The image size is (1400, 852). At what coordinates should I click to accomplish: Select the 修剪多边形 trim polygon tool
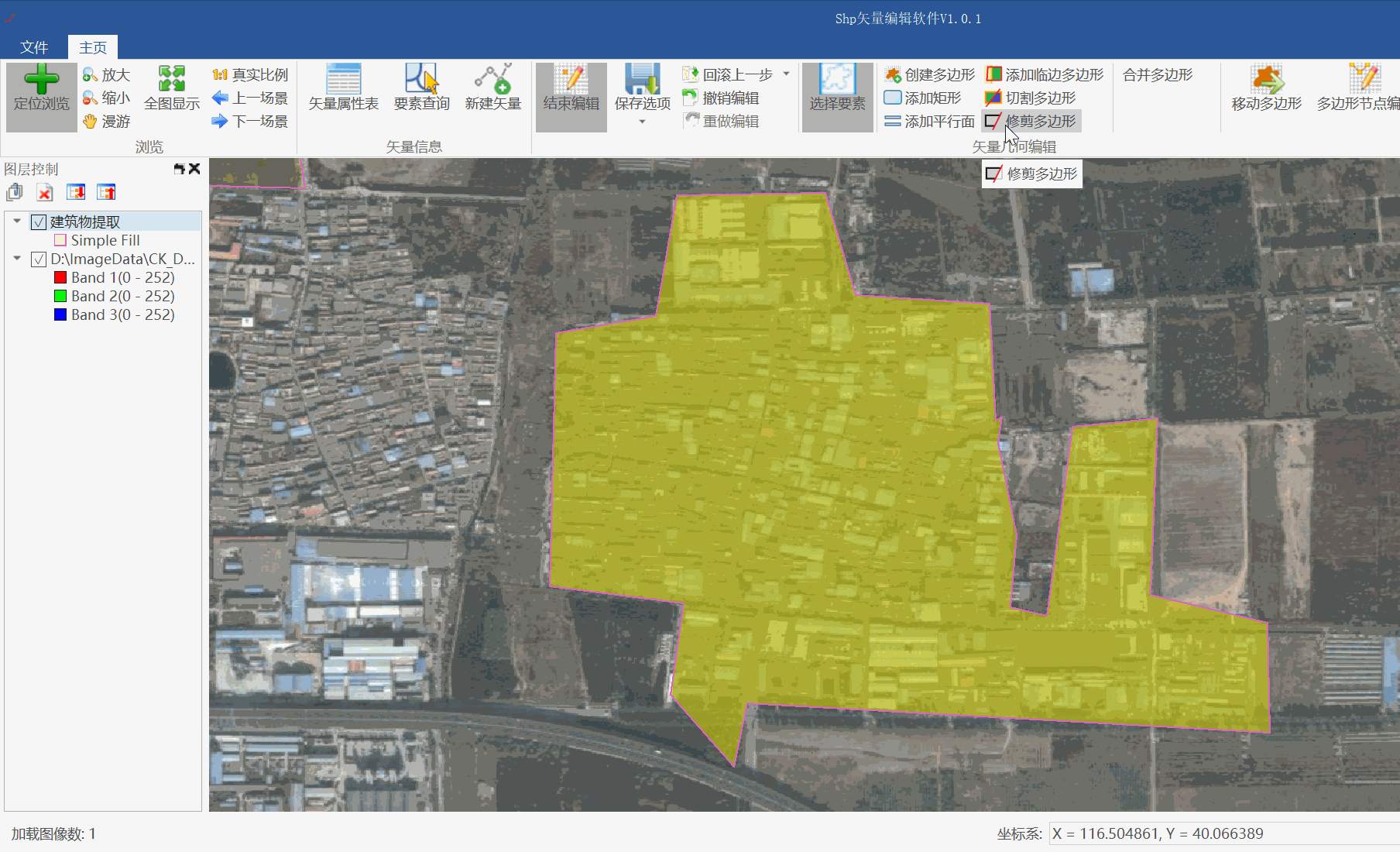pos(1031,122)
